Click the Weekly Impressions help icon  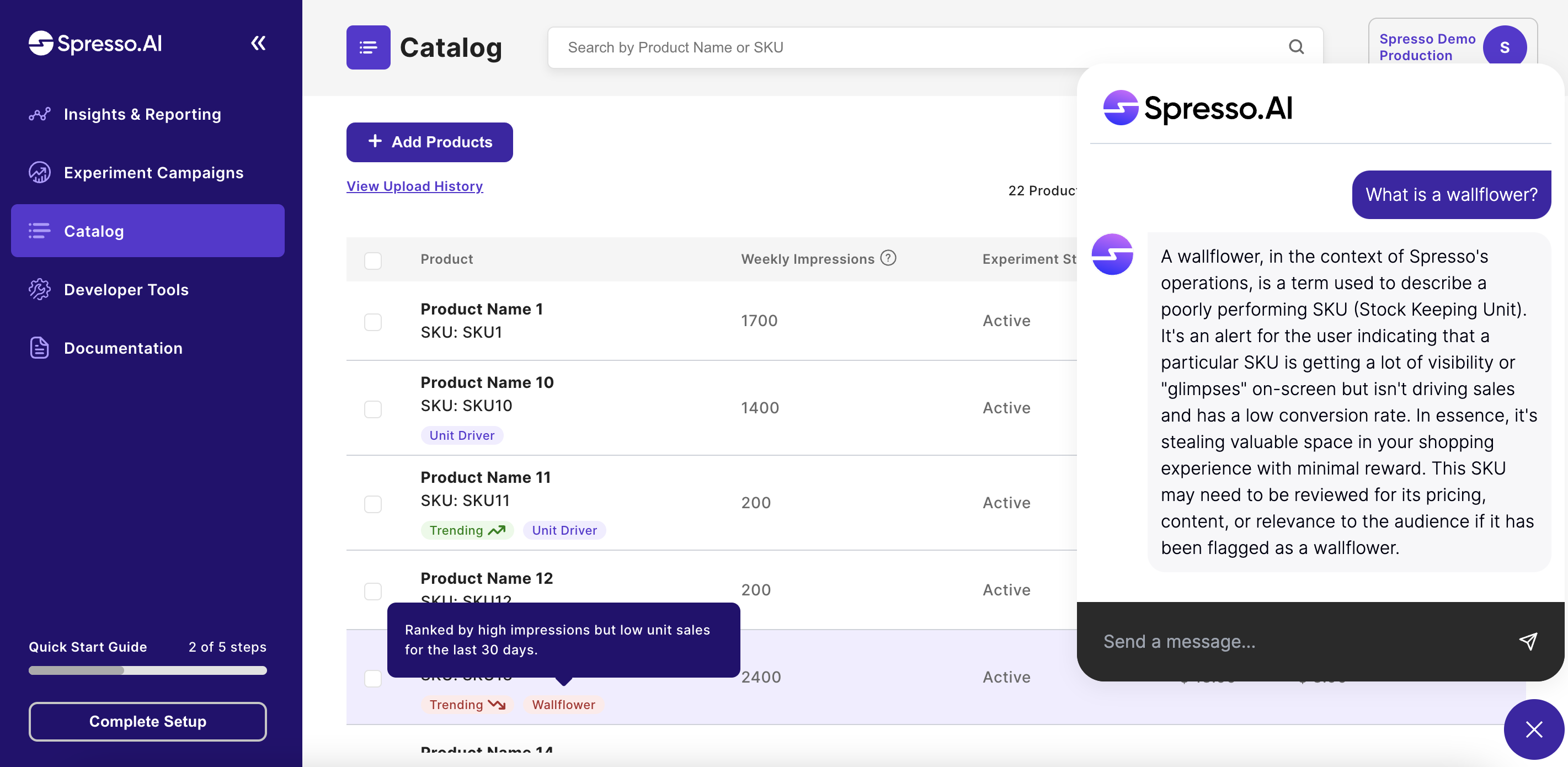[x=889, y=258]
